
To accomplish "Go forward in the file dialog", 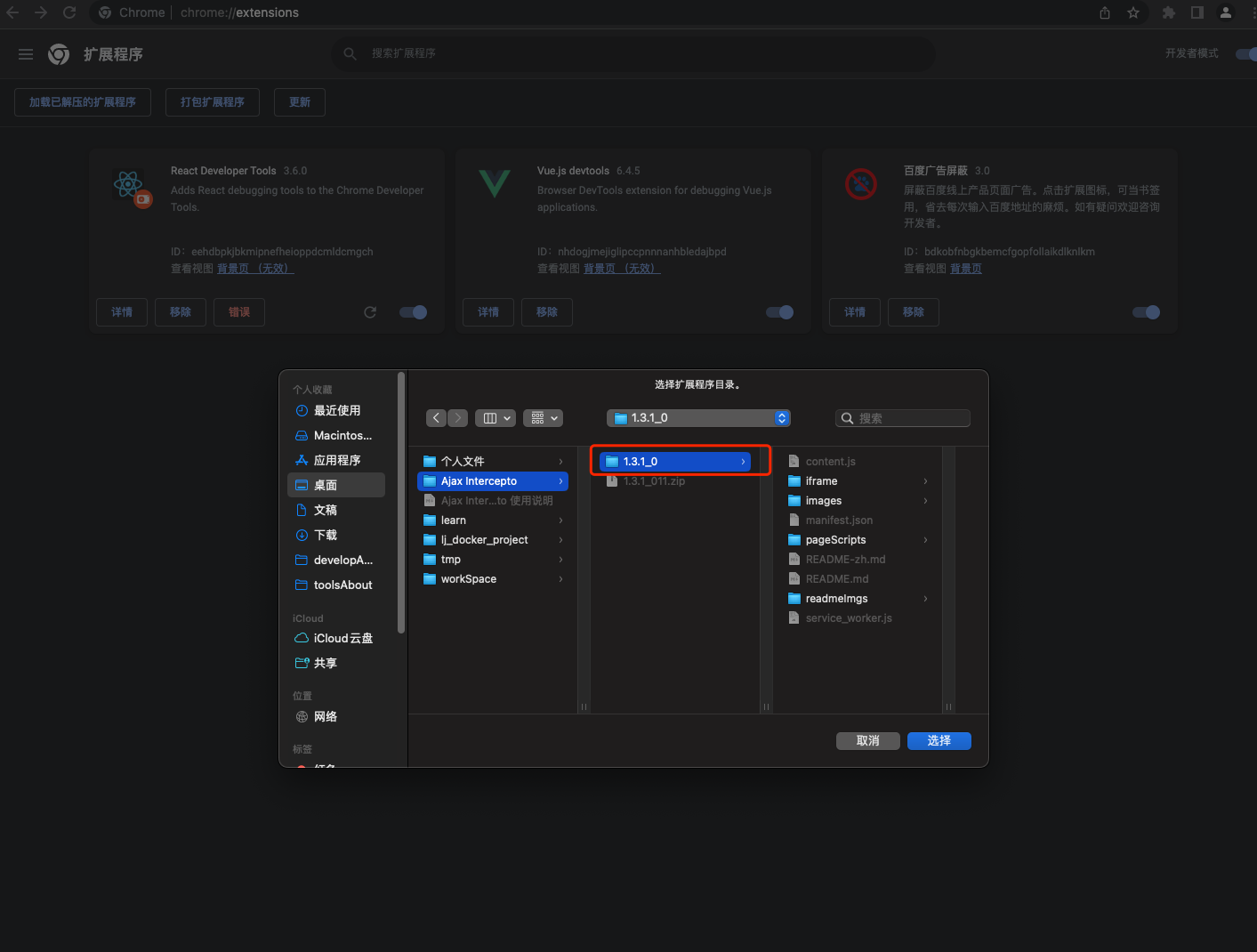I will click(458, 418).
